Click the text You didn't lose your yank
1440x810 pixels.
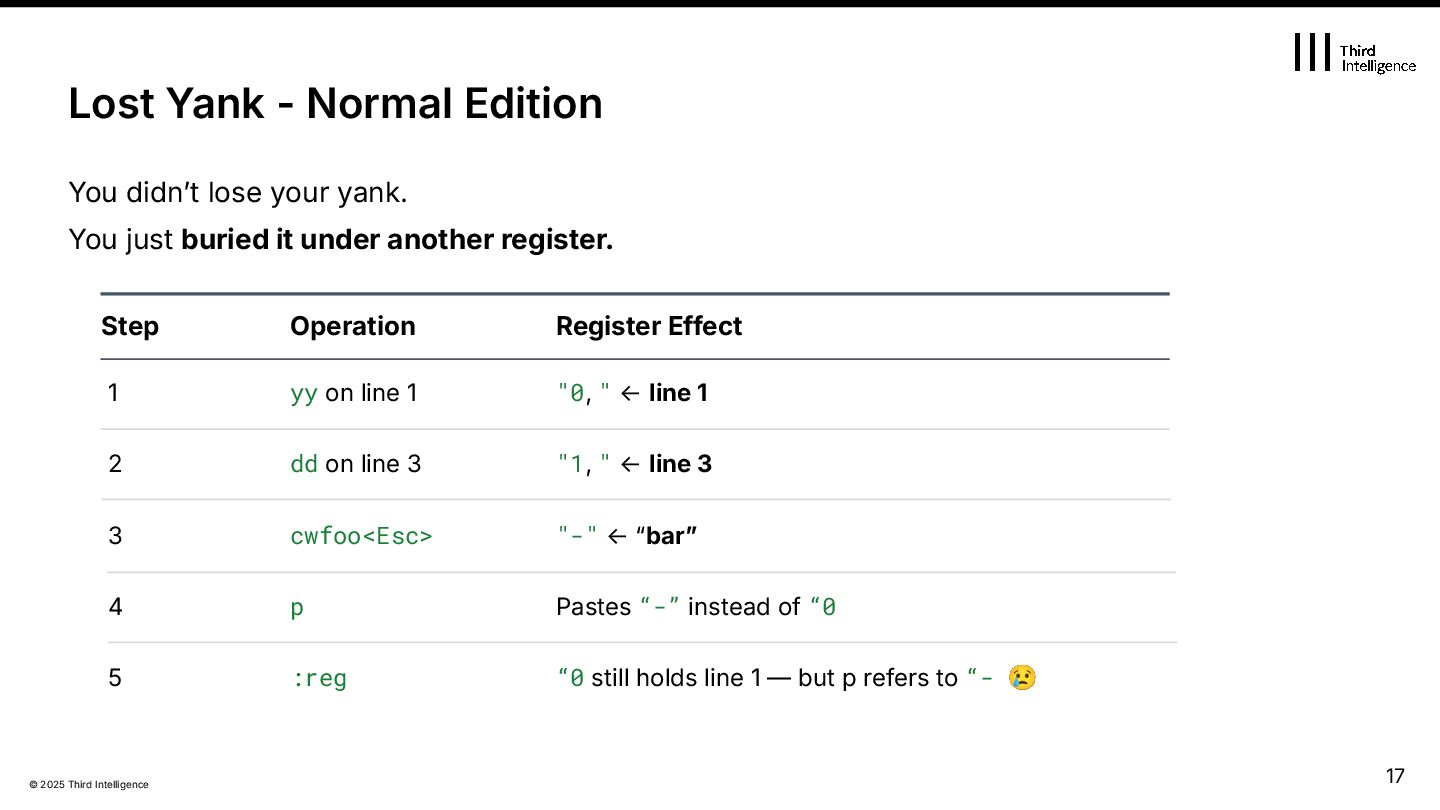(x=238, y=192)
